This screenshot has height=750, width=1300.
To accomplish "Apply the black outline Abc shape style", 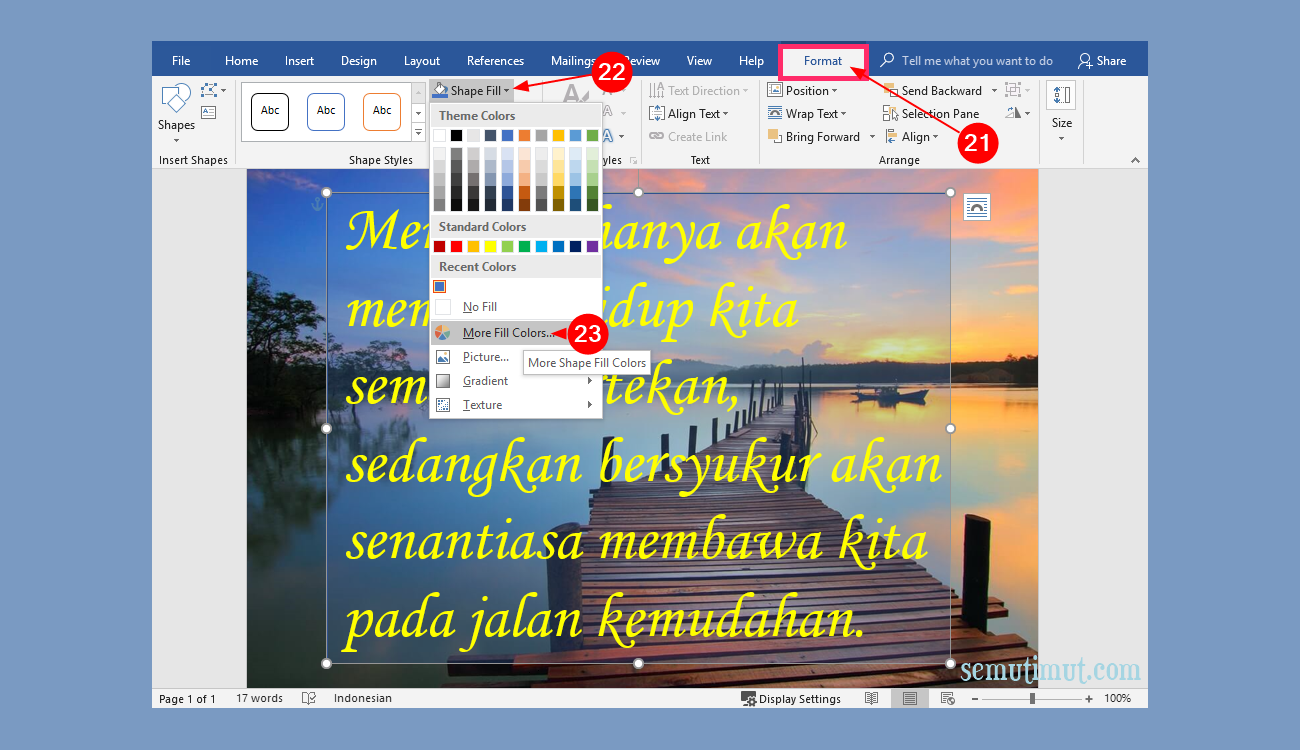I will [x=270, y=112].
